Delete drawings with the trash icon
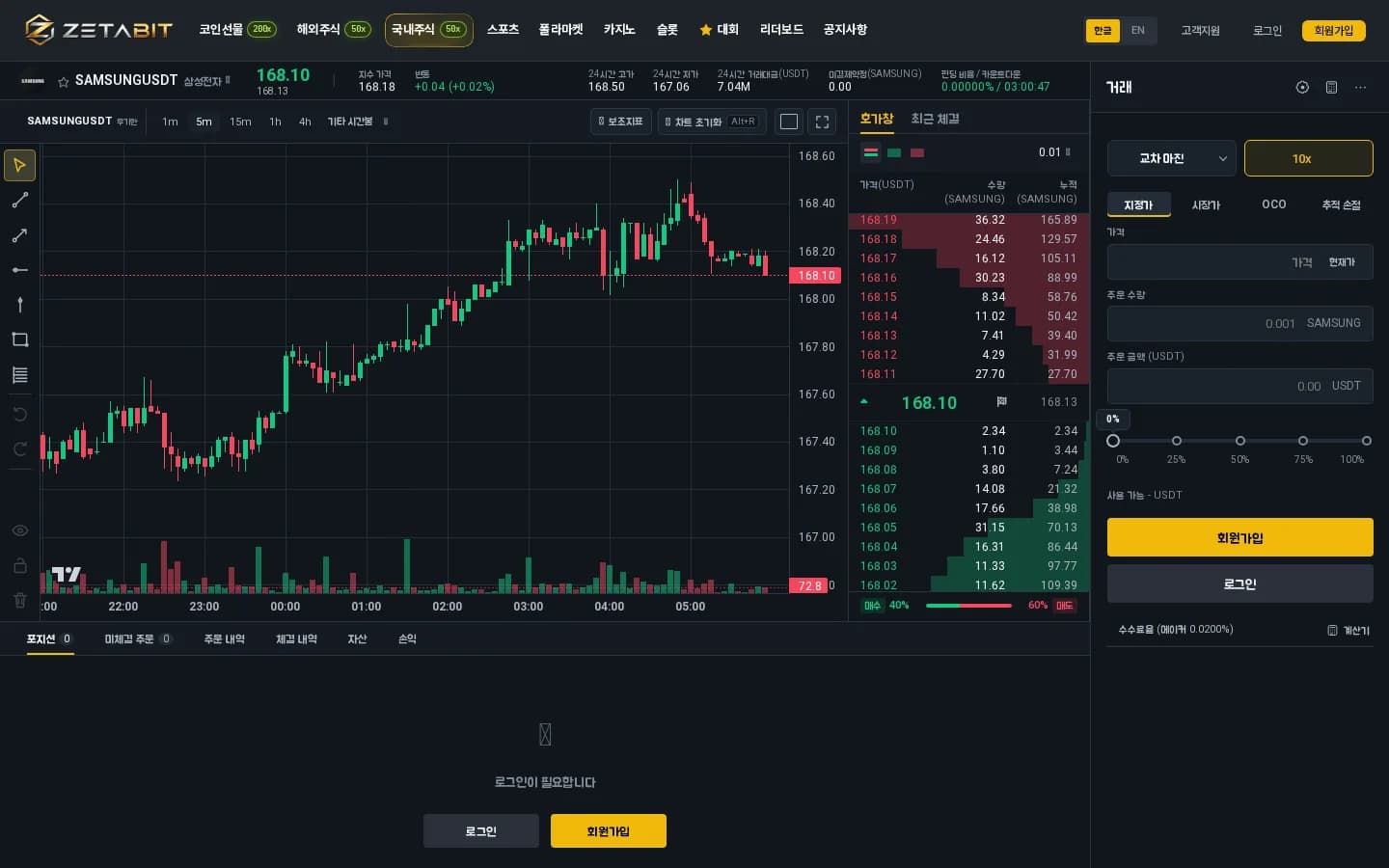This screenshot has width=1389, height=868. [20, 600]
